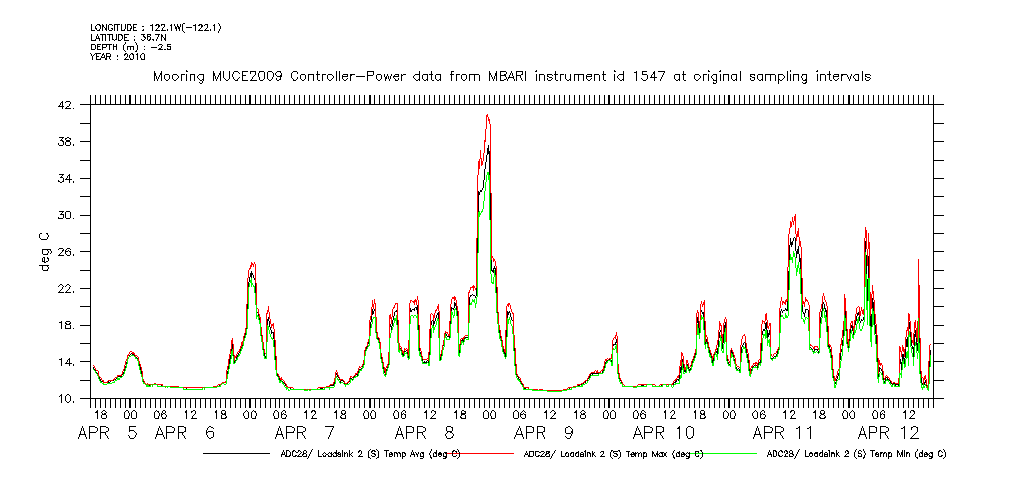Click the Loadsink 2 Temp Min legend entry
The image size is (1009, 504).
[x=855, y=453]
